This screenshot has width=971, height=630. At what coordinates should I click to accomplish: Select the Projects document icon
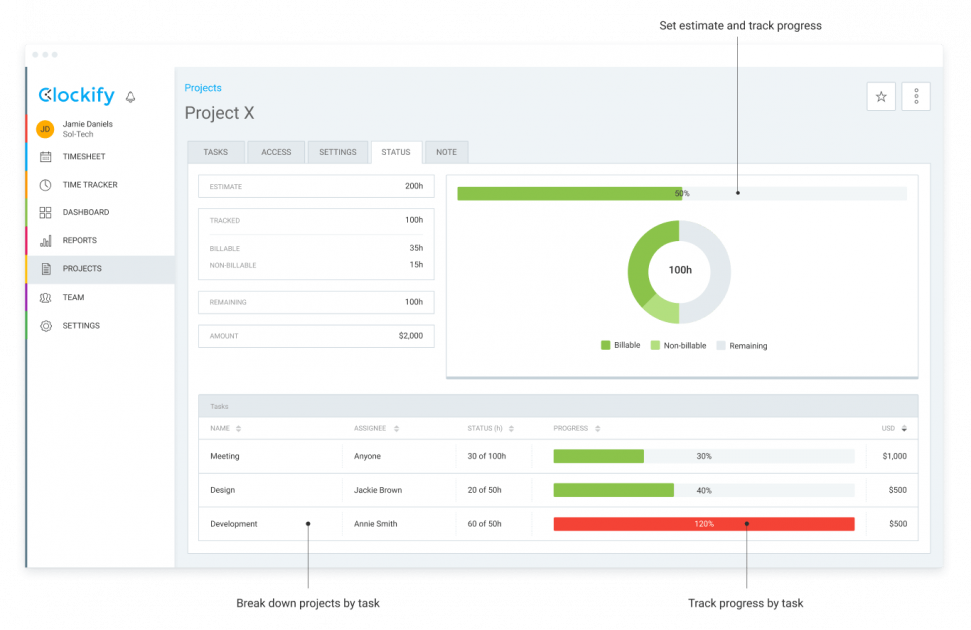point(45,269)
